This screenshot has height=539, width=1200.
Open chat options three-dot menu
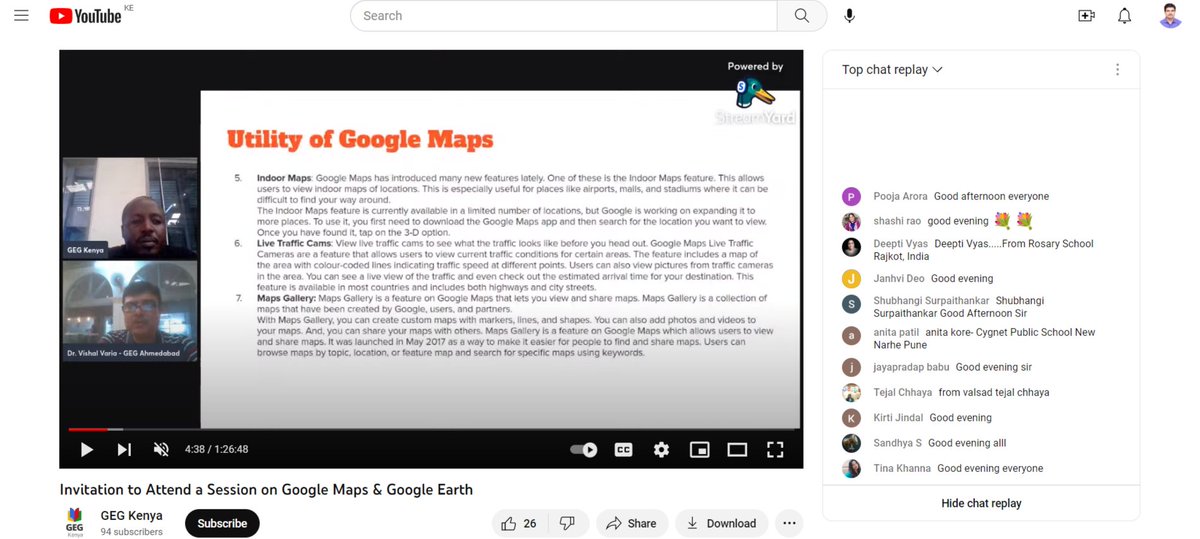1118,70
